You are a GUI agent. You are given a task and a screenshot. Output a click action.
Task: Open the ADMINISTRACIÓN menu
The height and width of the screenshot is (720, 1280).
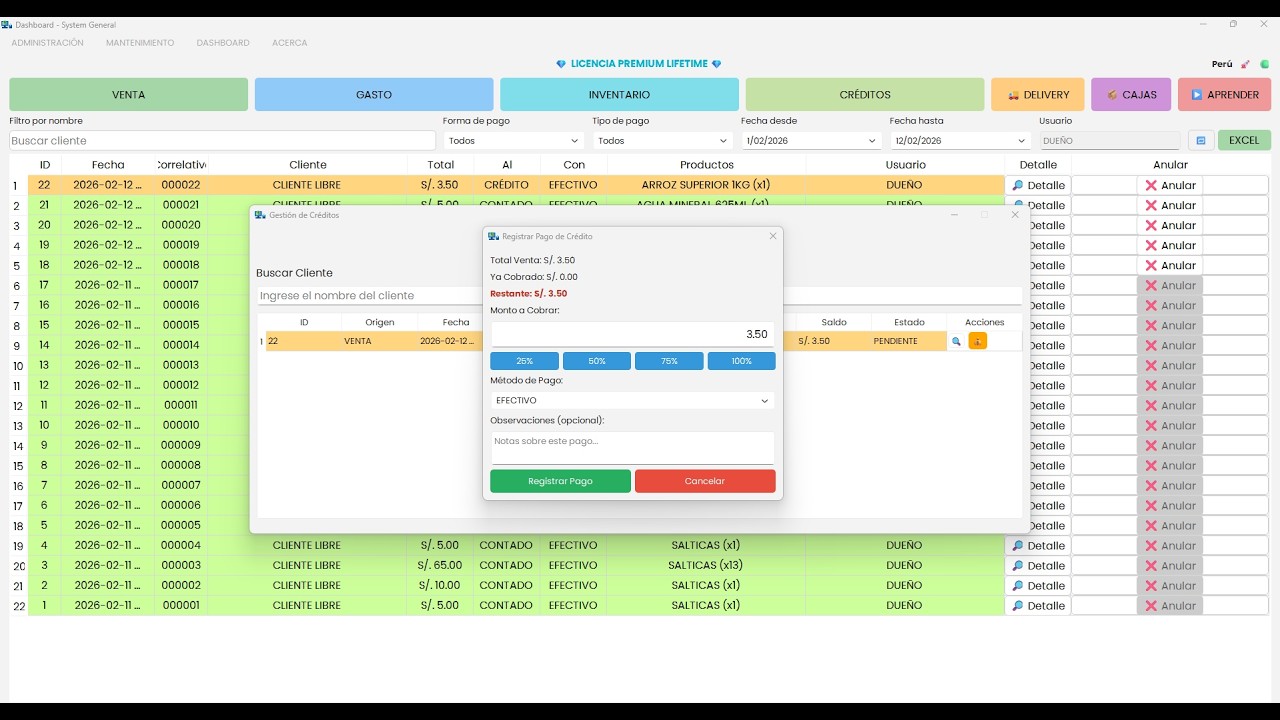coord(47,43)
